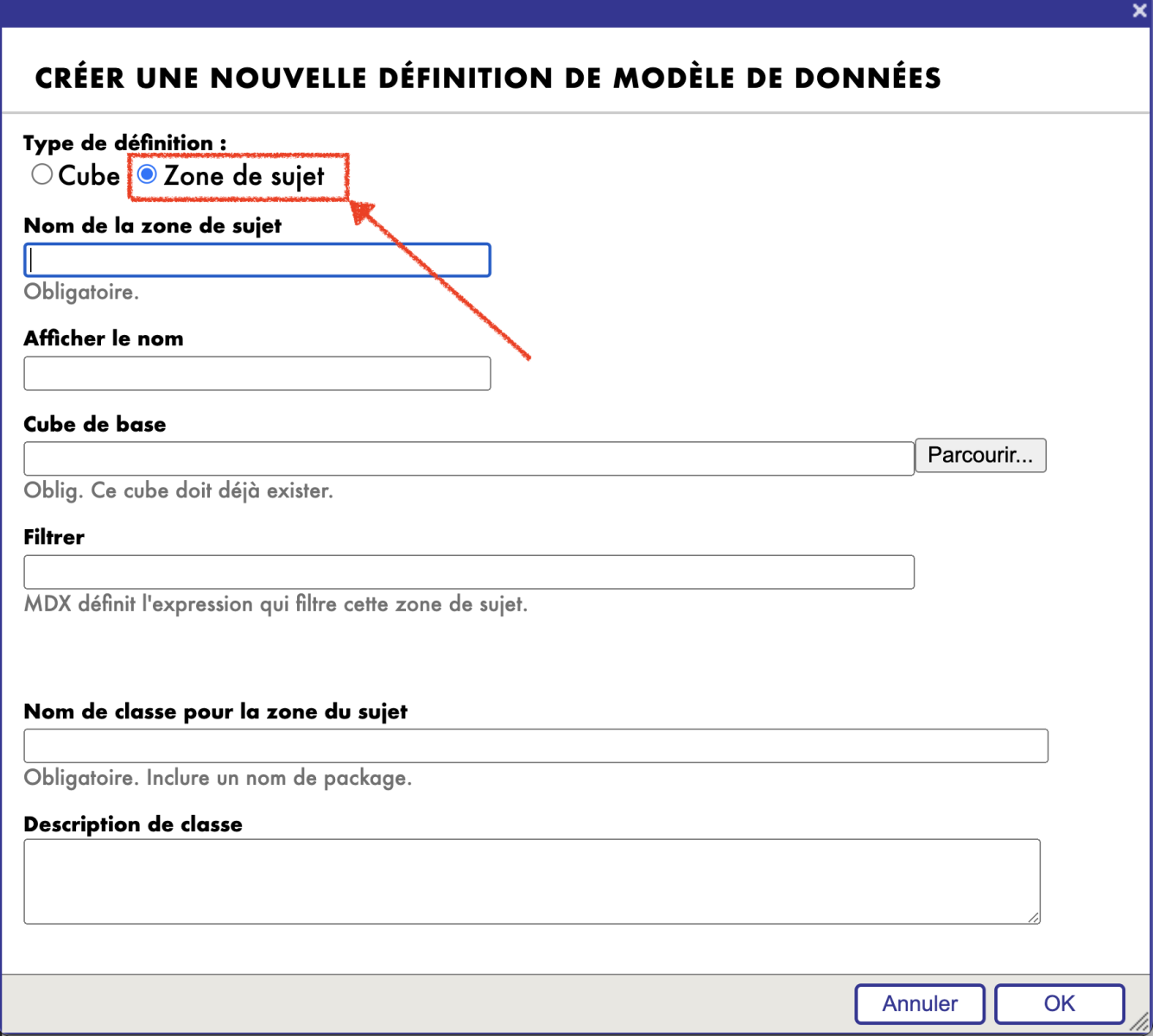This screenshot has height=1036, width=1153.
Task: Click the Annuler button
Action: (920, 1003)
